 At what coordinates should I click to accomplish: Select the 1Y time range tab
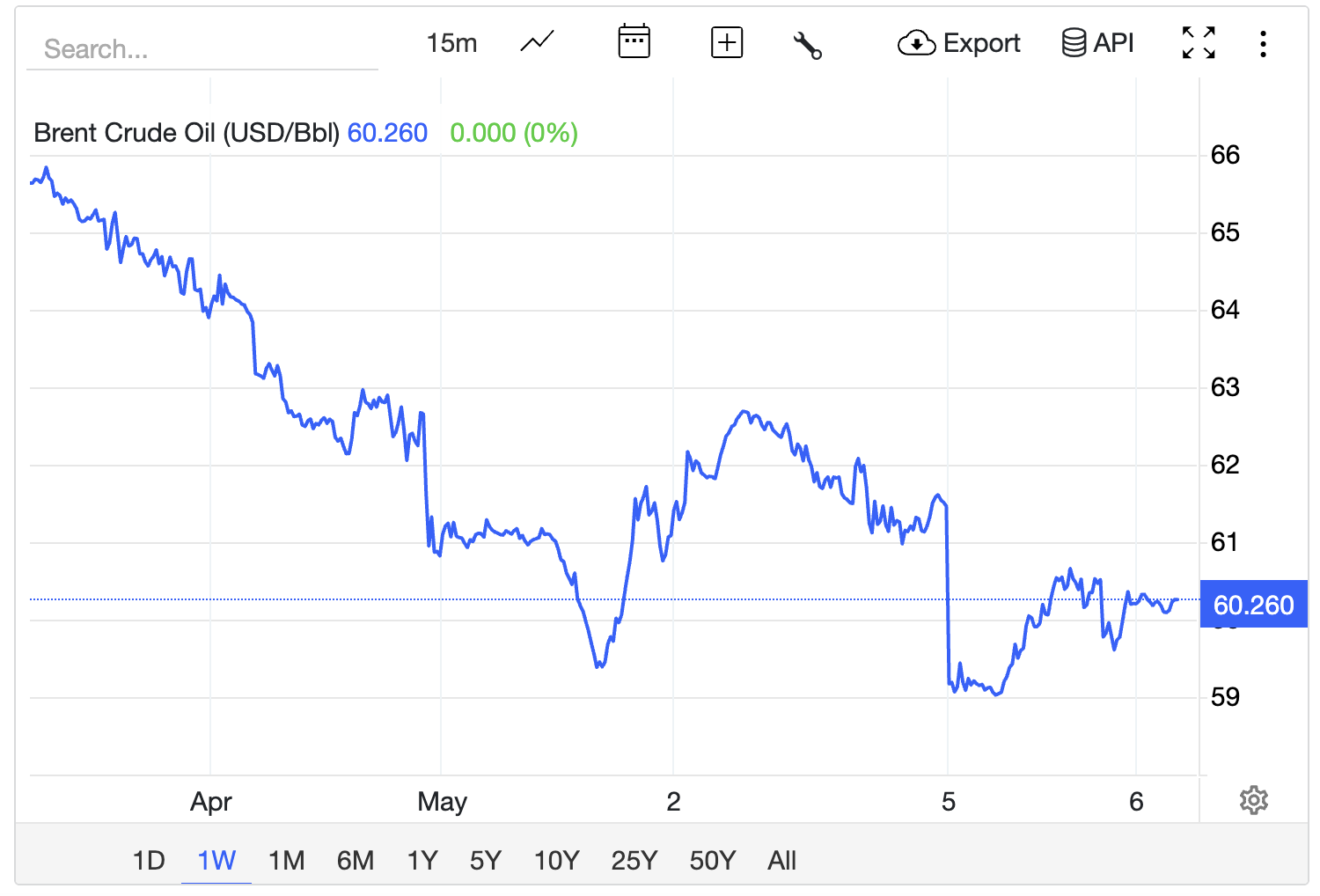pyautogui.click(x=422, y=860)
